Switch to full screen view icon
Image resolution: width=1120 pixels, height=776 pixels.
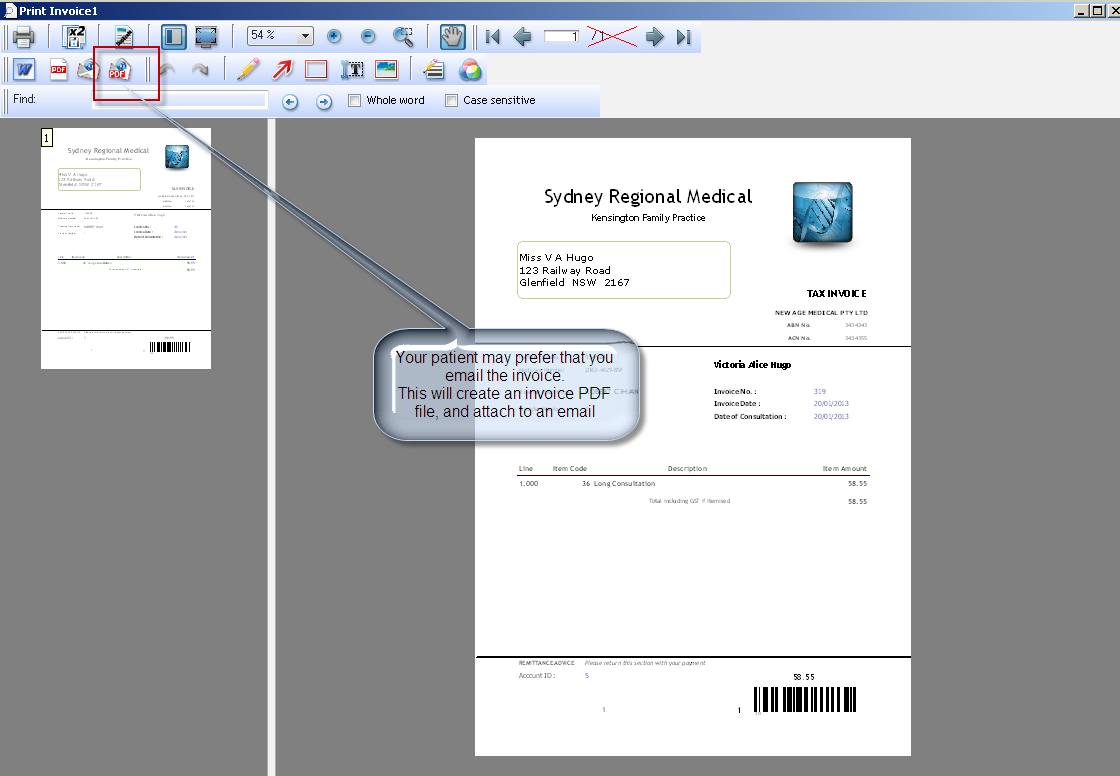(206, 36)
